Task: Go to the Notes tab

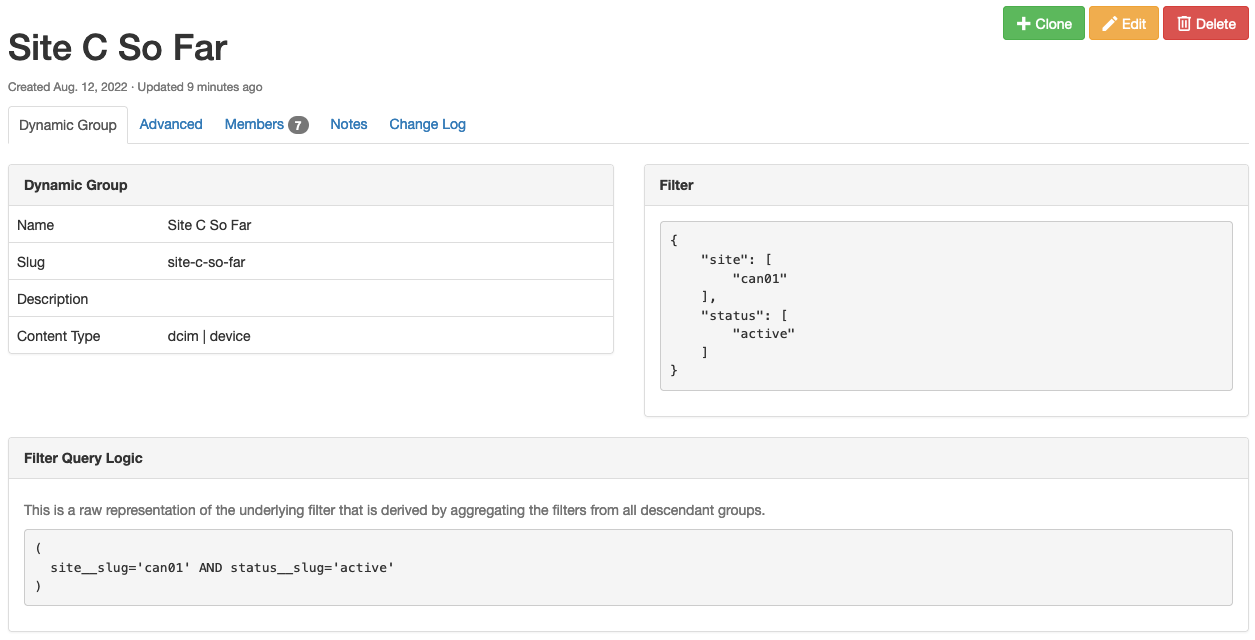Action: click(x=348, y=124)
